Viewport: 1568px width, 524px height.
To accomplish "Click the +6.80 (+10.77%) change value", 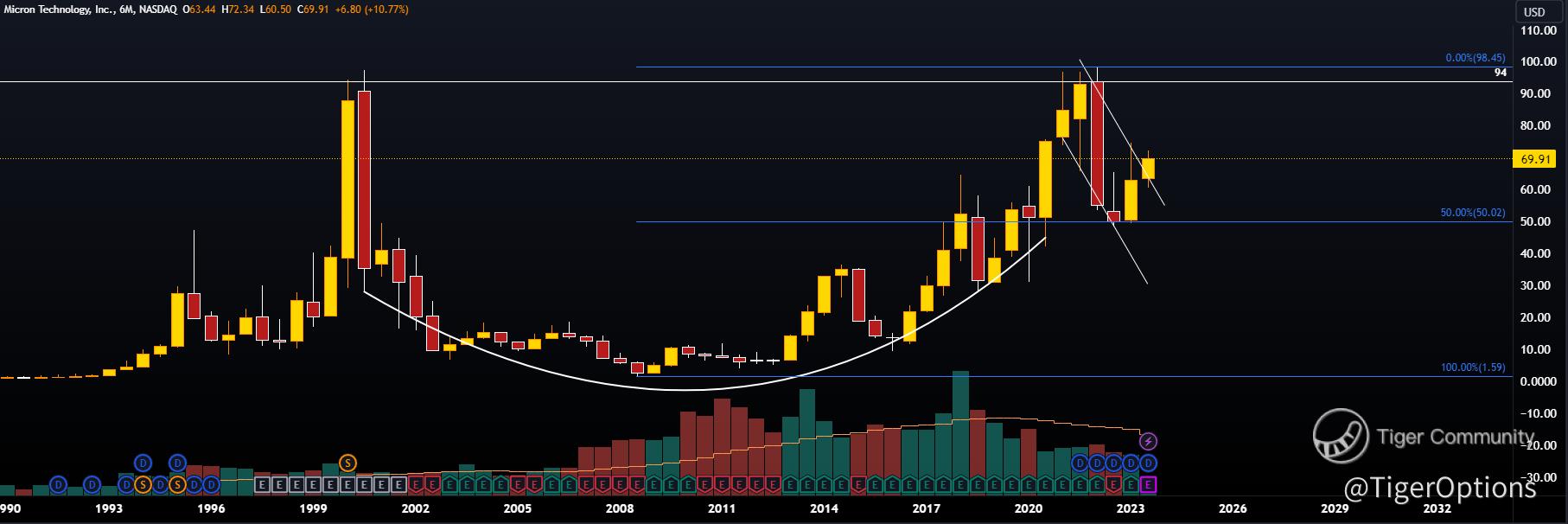I will (x=373, y=10).
